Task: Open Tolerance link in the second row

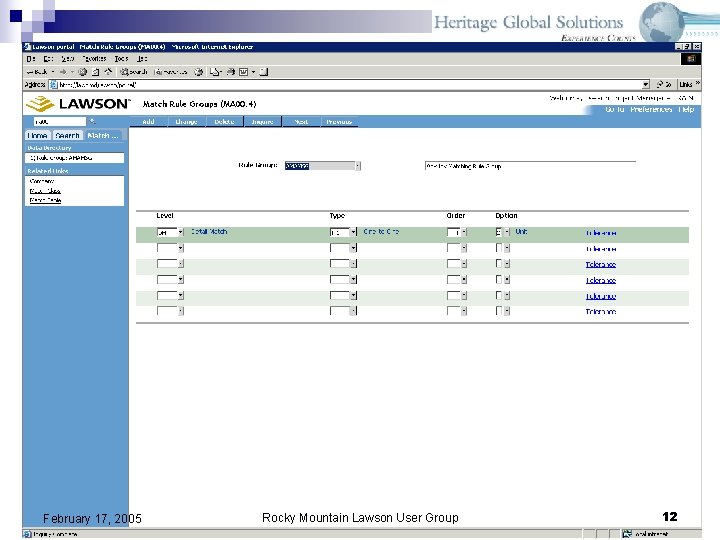Action: pyautogui.click(x=601, y=249)
